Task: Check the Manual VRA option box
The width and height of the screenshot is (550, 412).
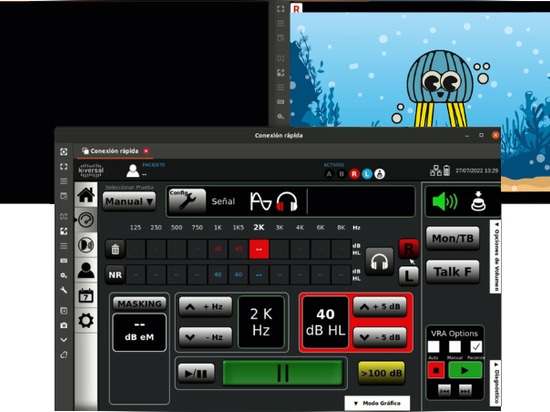Action: point(455,347)
